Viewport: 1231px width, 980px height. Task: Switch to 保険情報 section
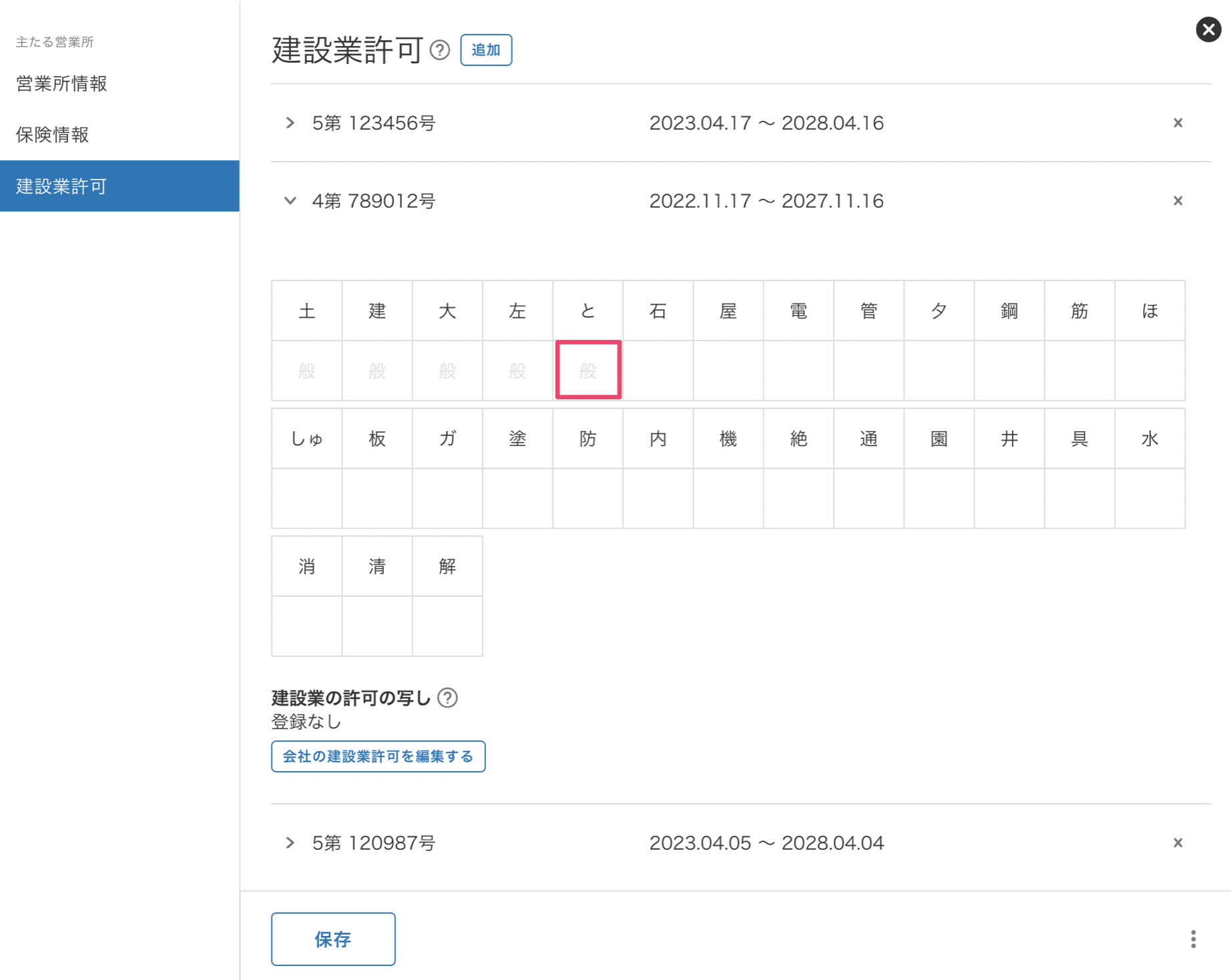click(x=52, y=135)
